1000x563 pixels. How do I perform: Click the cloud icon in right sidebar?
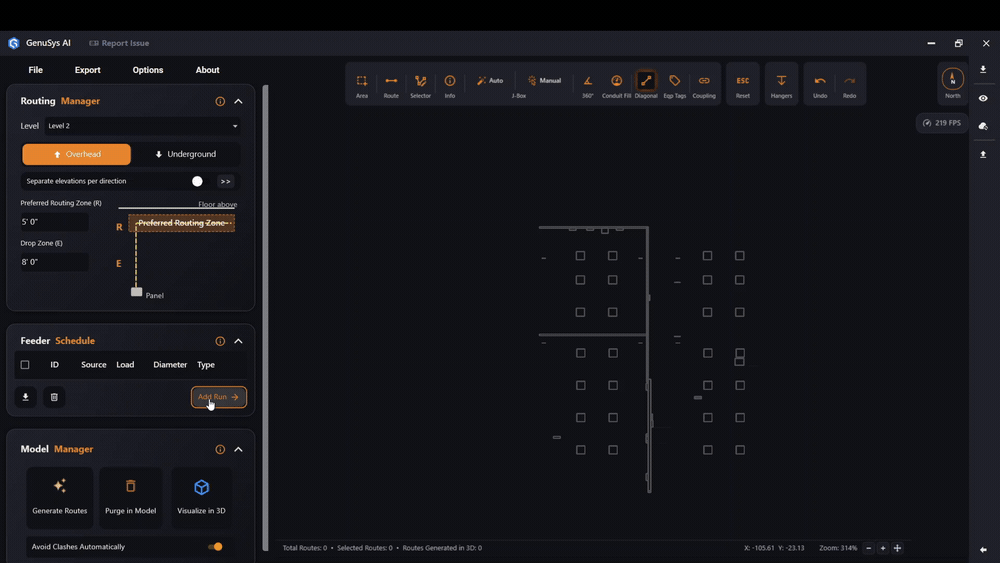click(x=983, y=126)
